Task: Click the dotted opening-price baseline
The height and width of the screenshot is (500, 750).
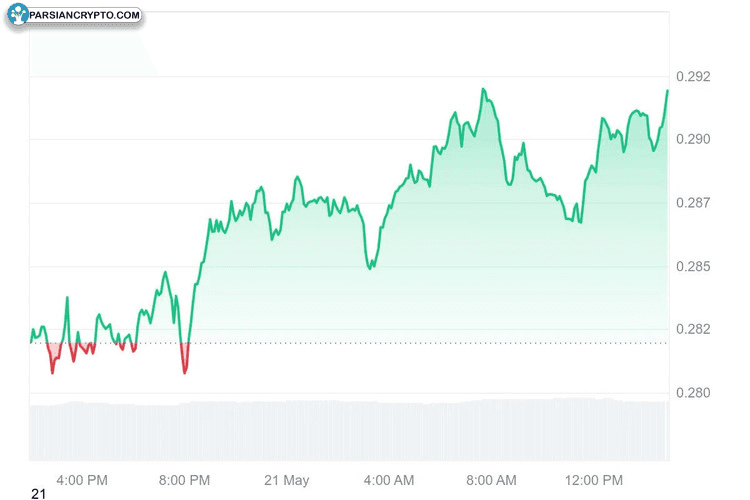Action: [349, 343]
